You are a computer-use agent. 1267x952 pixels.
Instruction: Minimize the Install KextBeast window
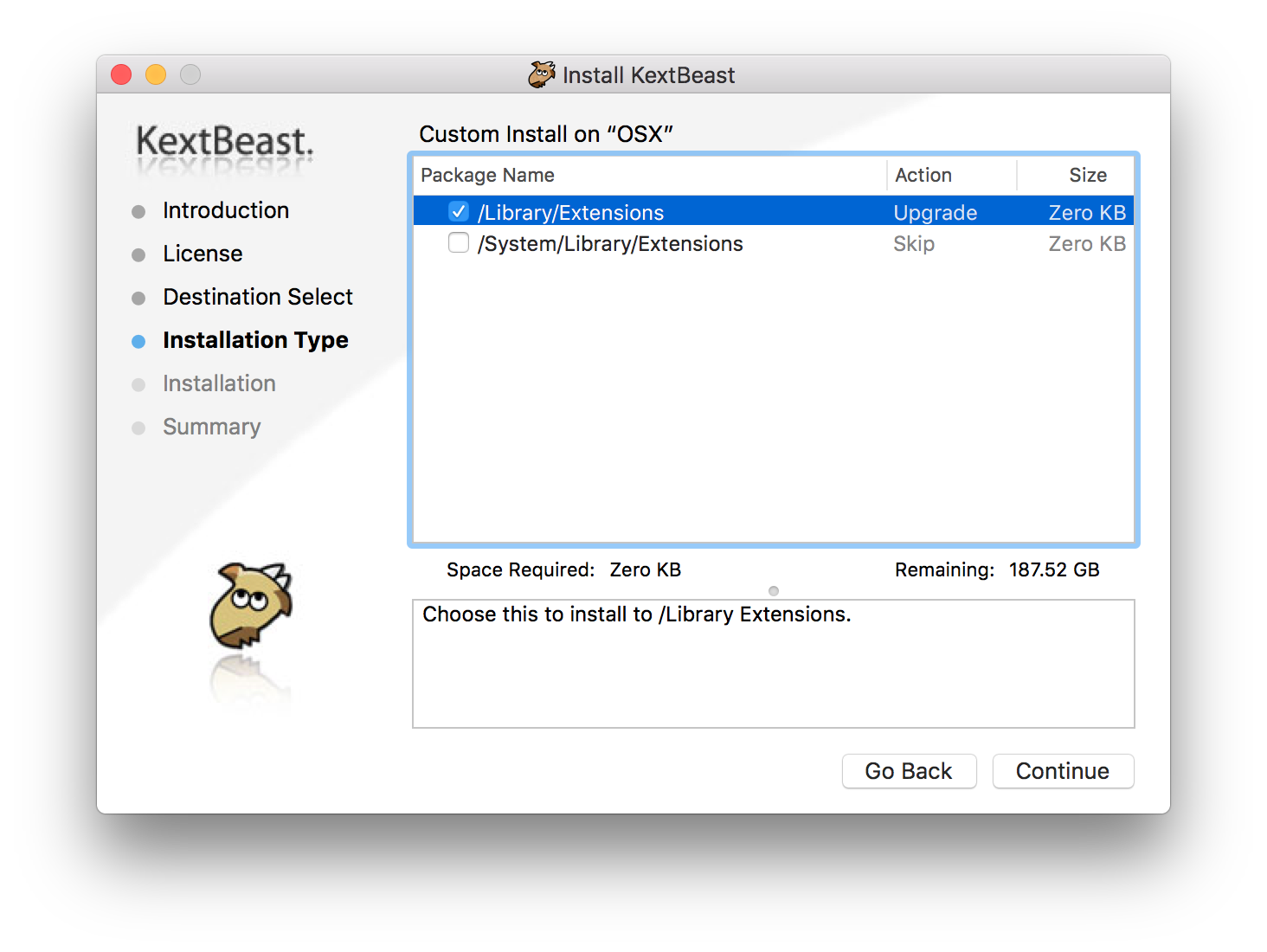156,74
